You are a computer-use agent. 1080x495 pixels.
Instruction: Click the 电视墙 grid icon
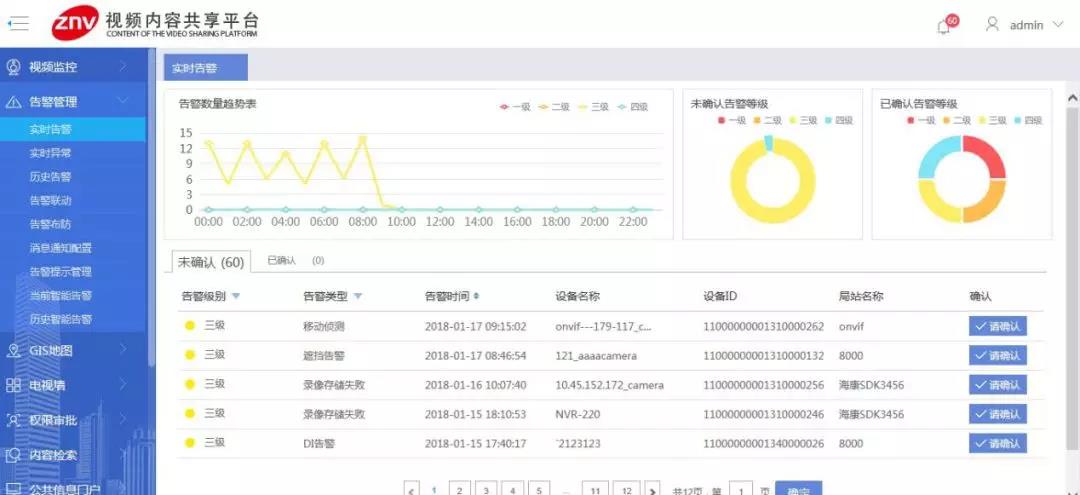(x=14, y=385)
